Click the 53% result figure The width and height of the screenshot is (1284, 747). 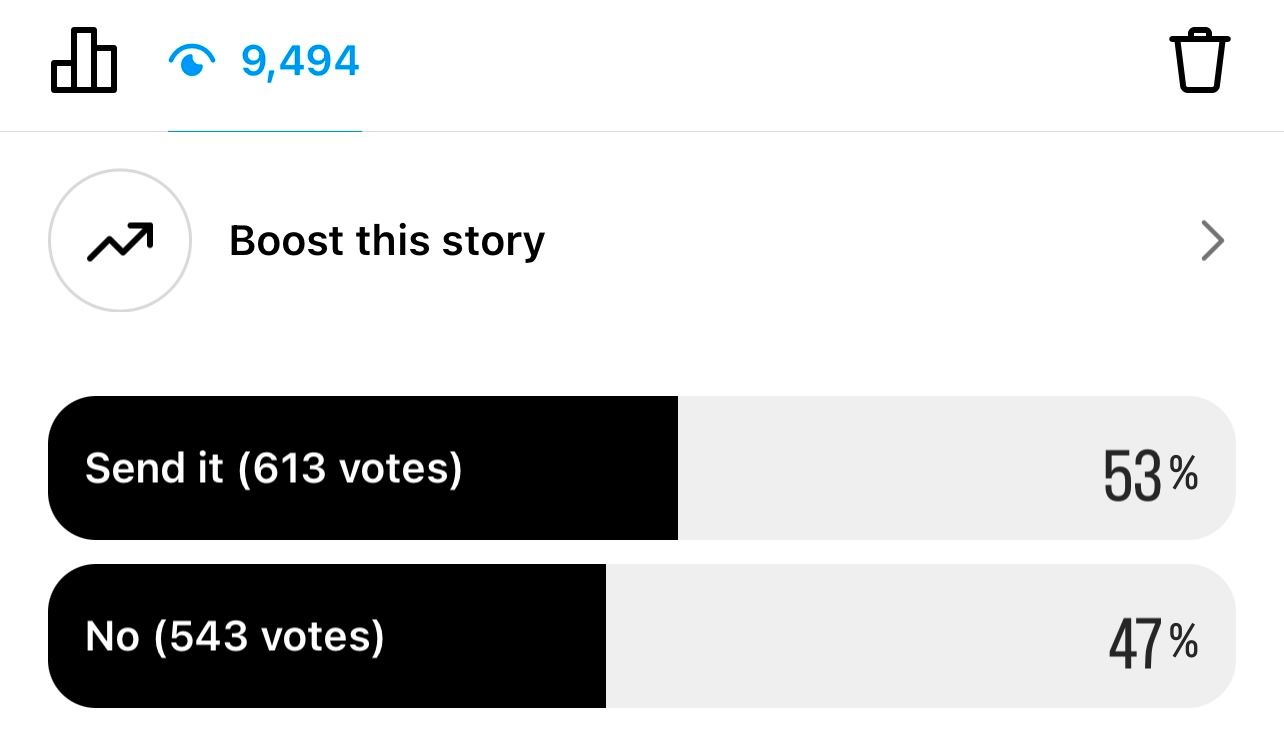(x=1133, y=475)
